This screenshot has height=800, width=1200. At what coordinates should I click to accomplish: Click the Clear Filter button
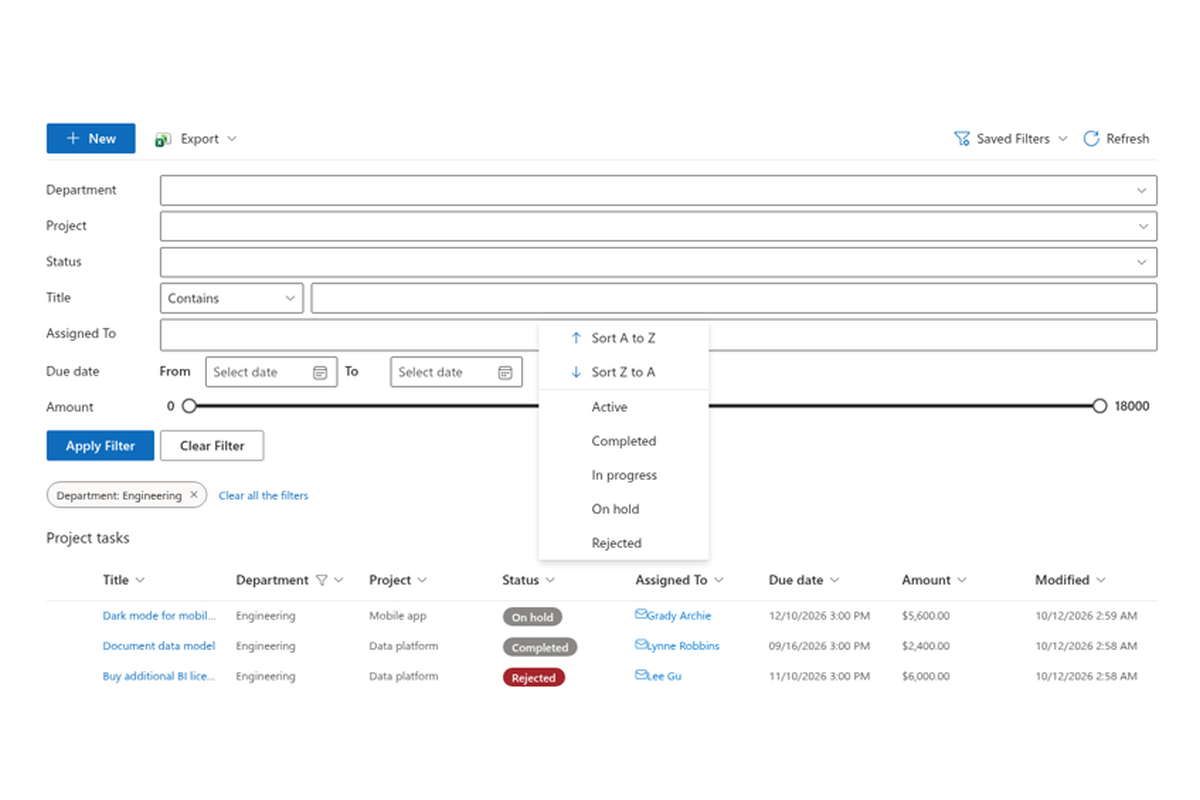(x=212, y=446)
